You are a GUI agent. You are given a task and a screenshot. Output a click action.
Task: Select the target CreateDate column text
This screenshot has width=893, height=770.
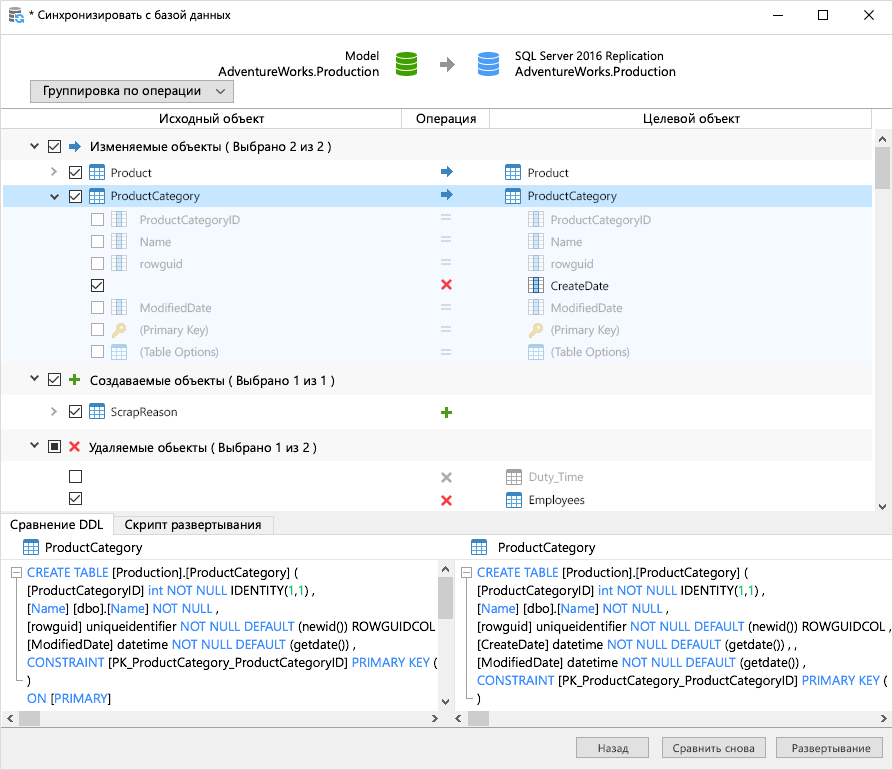[x=579, y=286]
